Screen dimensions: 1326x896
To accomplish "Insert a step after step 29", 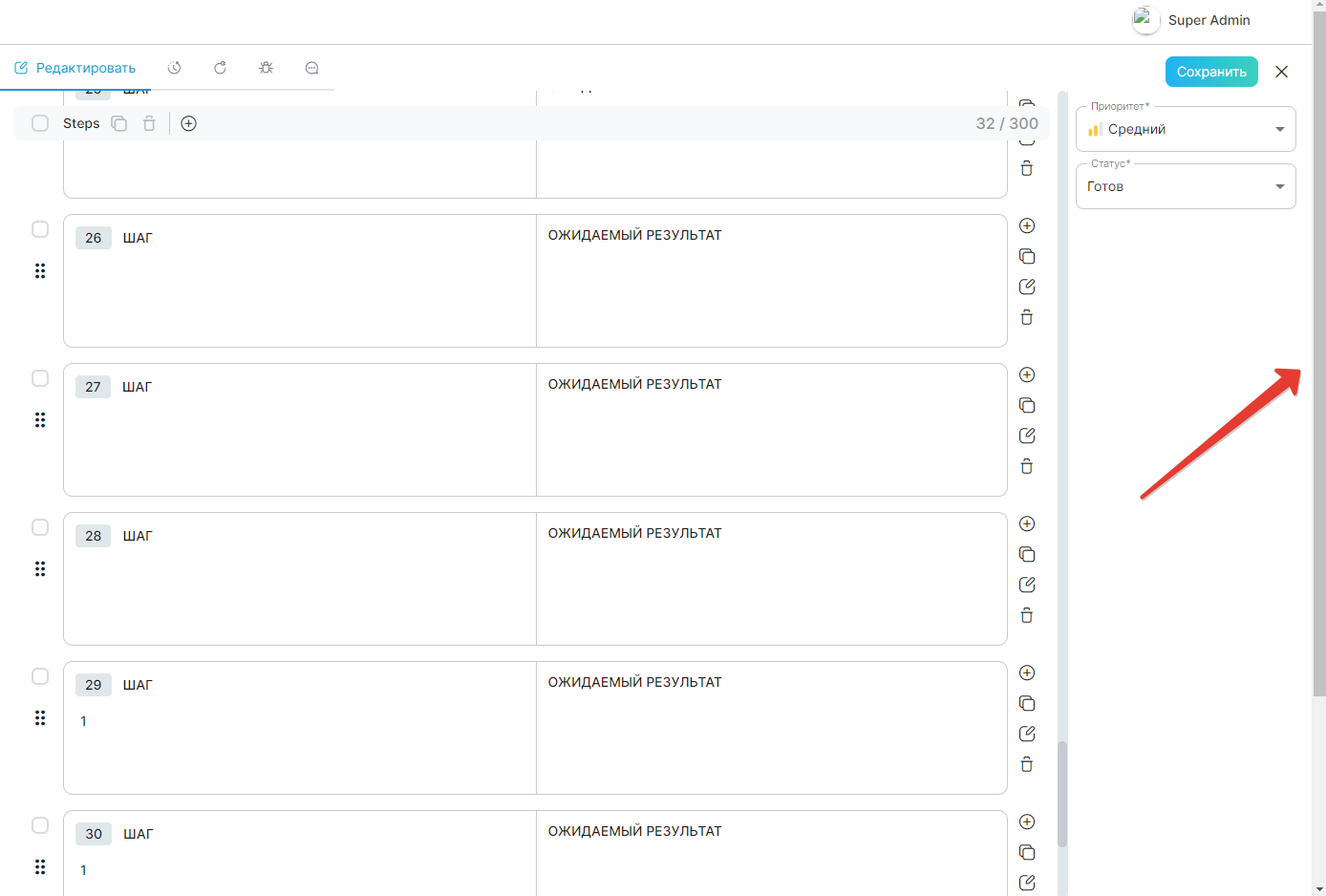I will point(1027,672).
